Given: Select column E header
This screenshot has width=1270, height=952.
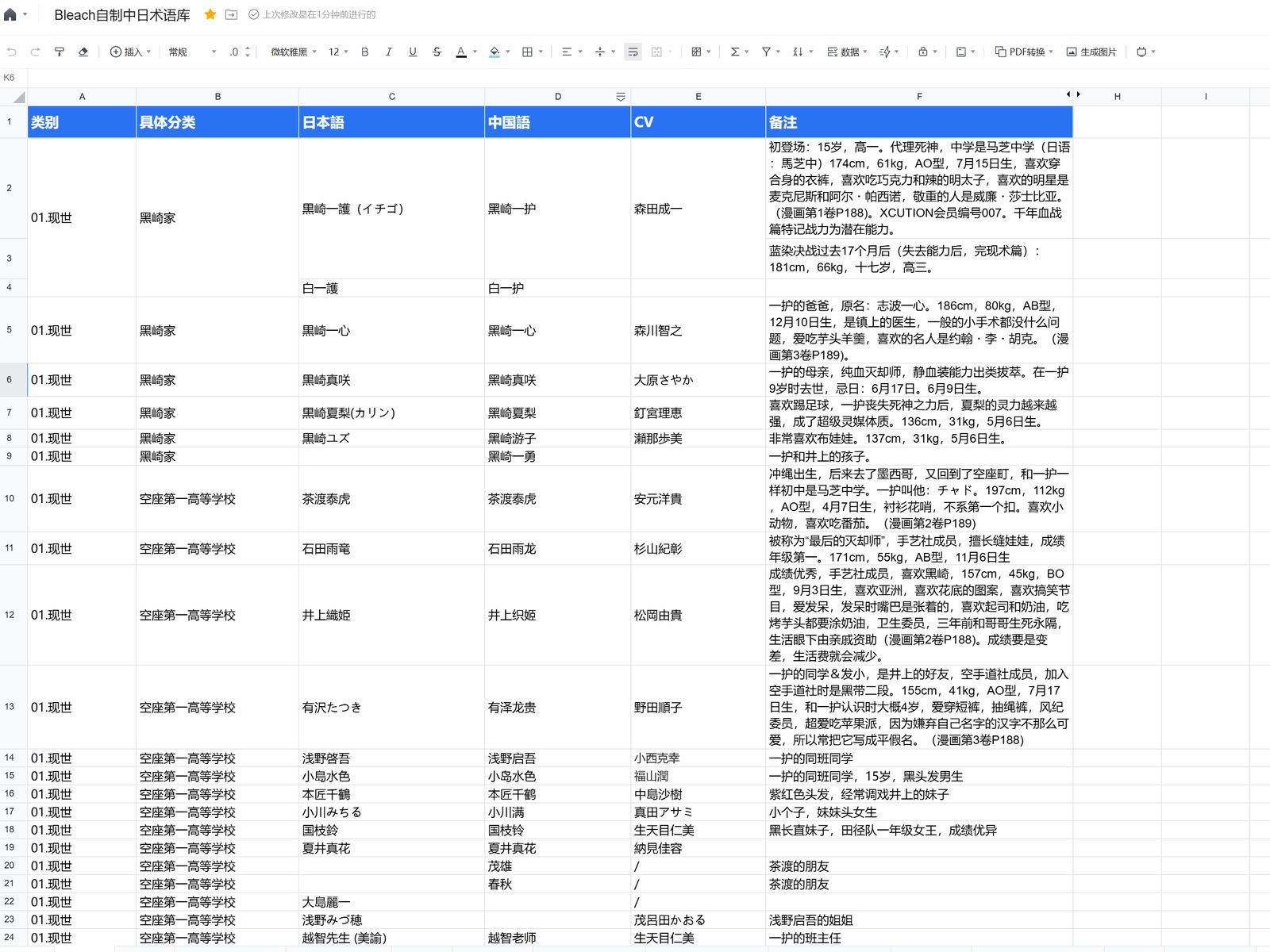Looking at the screenshot, I should click(x=698, y=97).
